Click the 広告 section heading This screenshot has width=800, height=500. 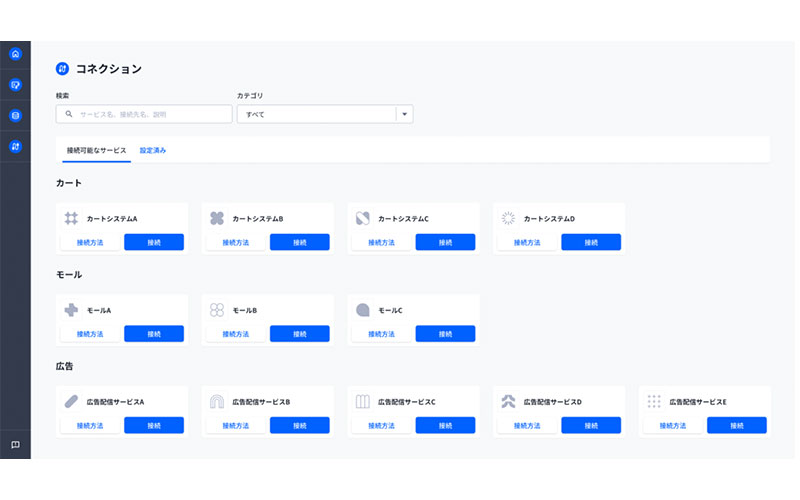pos(65,366)
